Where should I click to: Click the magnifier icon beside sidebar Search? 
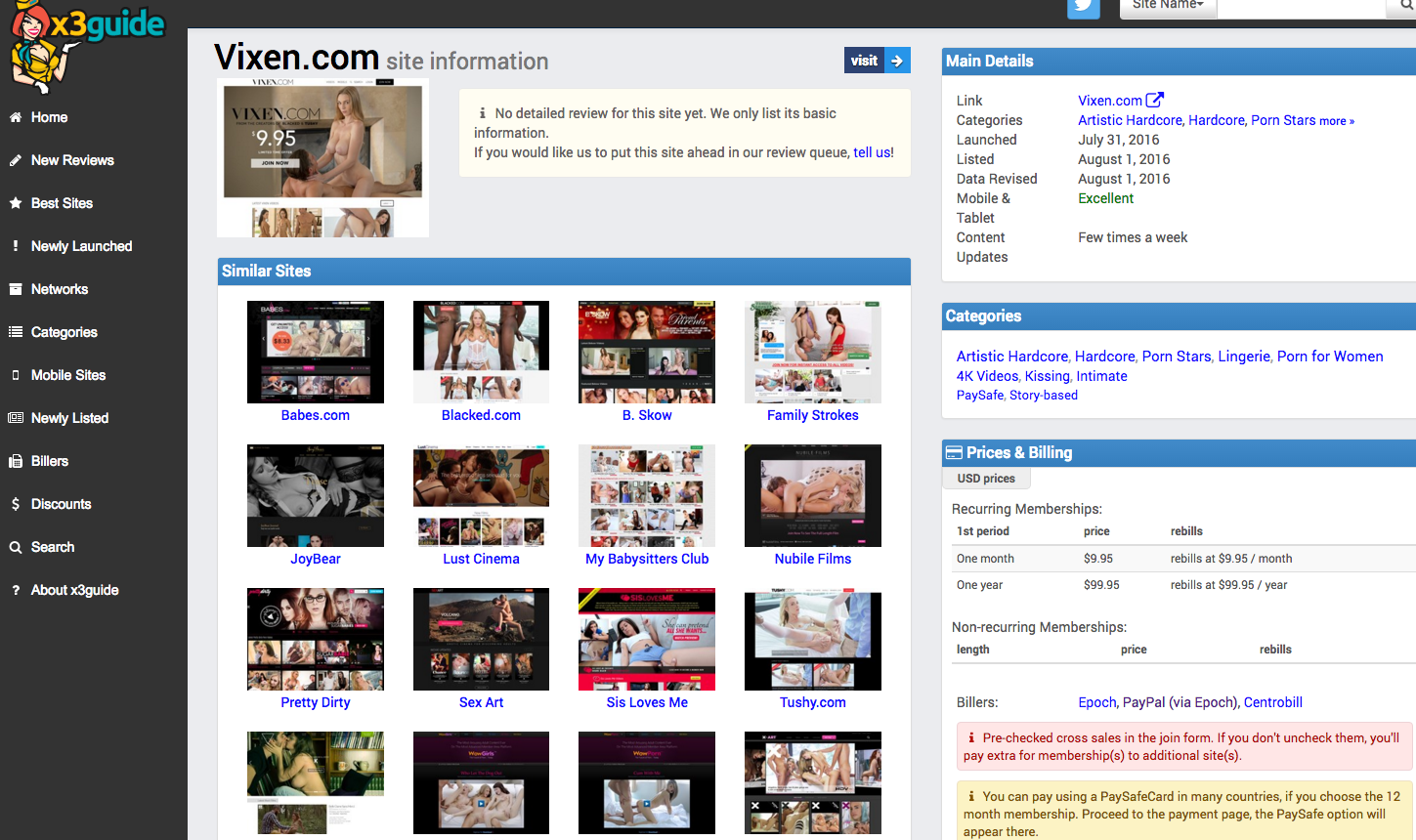click(16, 547)
